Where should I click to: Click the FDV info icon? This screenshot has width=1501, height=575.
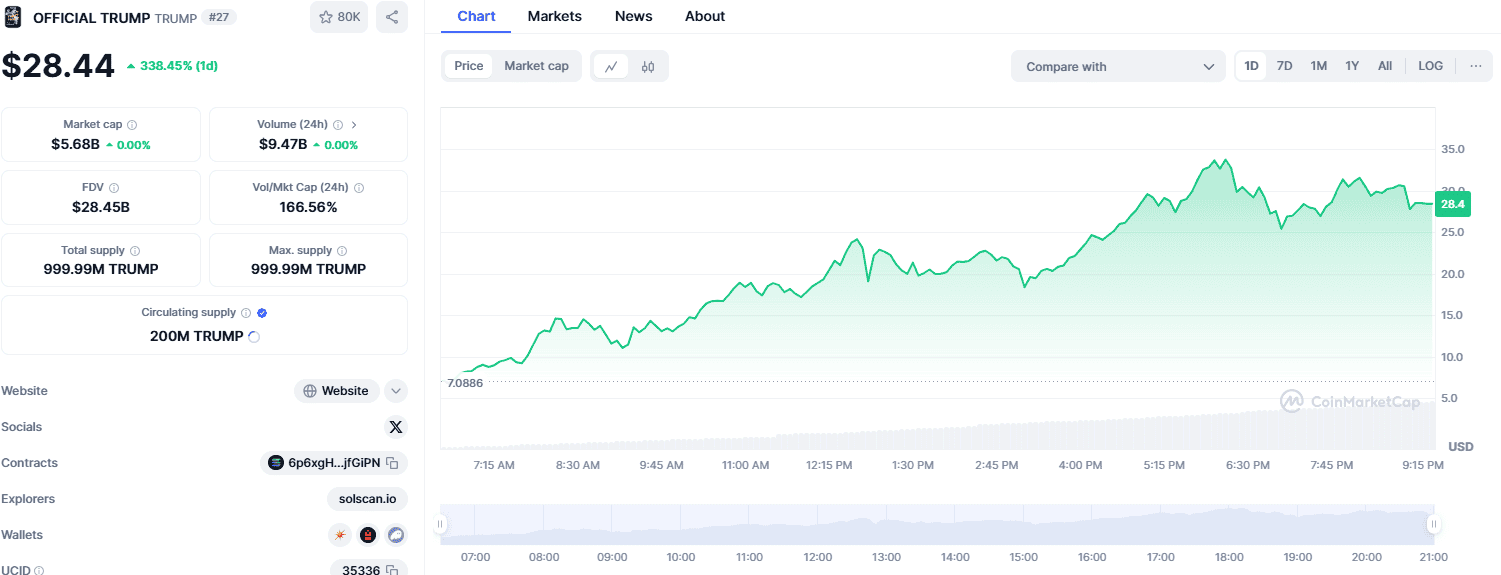(114, 188)
